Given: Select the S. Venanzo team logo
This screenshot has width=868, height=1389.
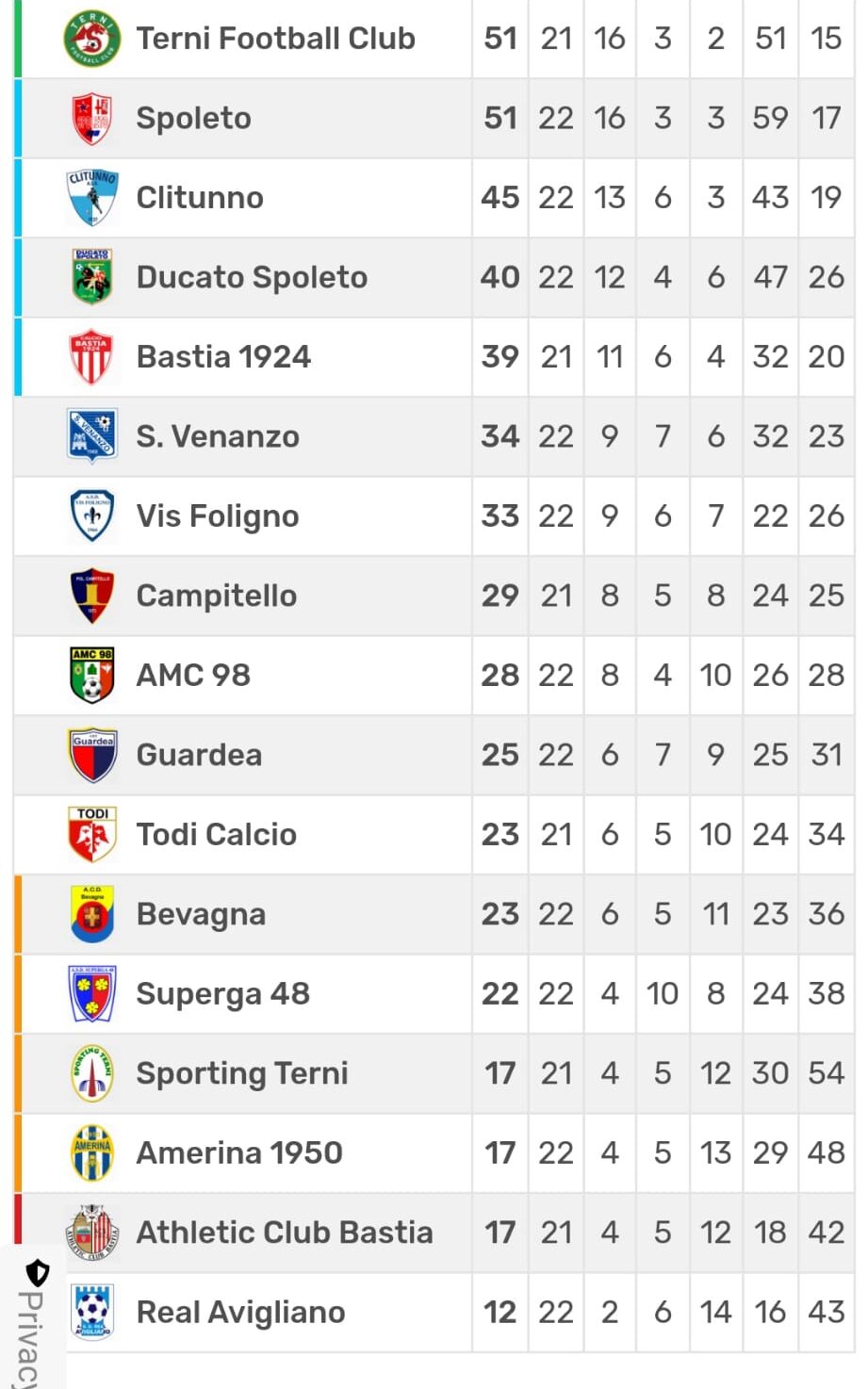Looking at the screenshot, I should (92, 436).
